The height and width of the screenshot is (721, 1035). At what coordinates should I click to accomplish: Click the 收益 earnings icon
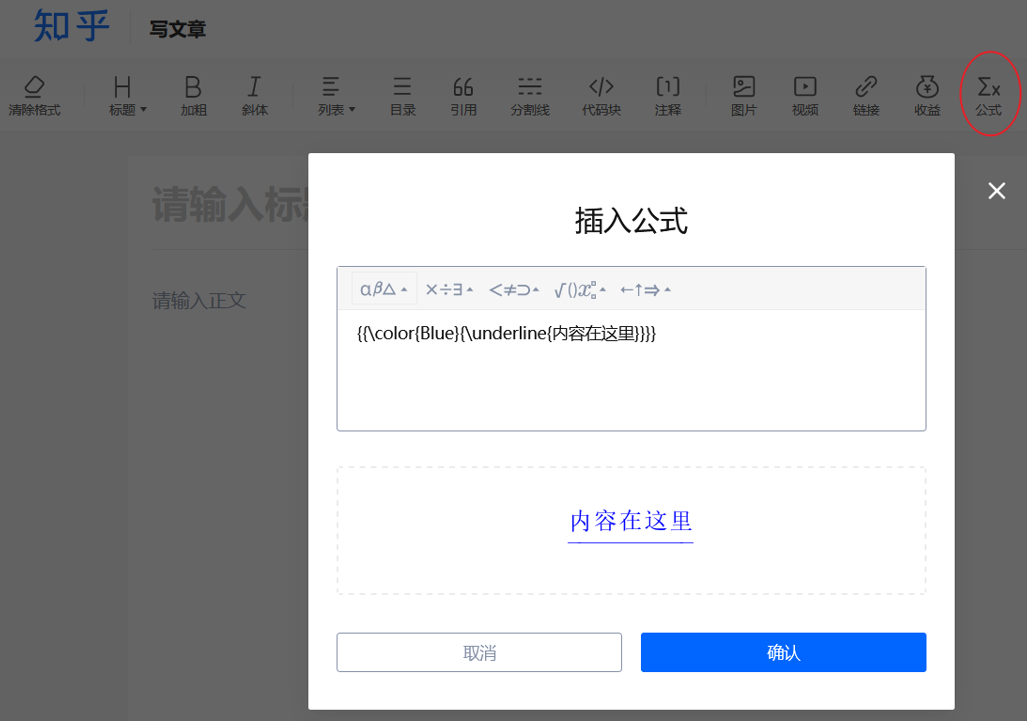coord(927,96)
